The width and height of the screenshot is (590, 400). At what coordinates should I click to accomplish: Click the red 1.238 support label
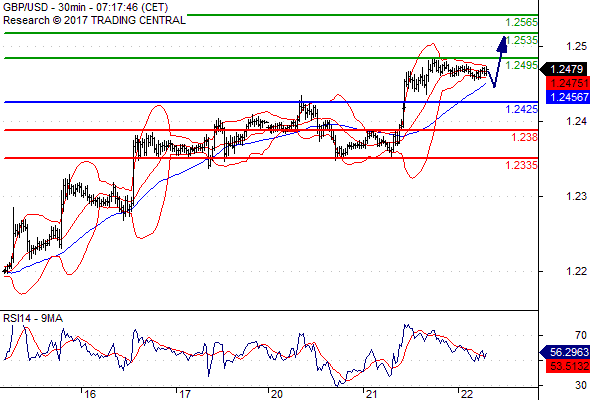(524, 137)
